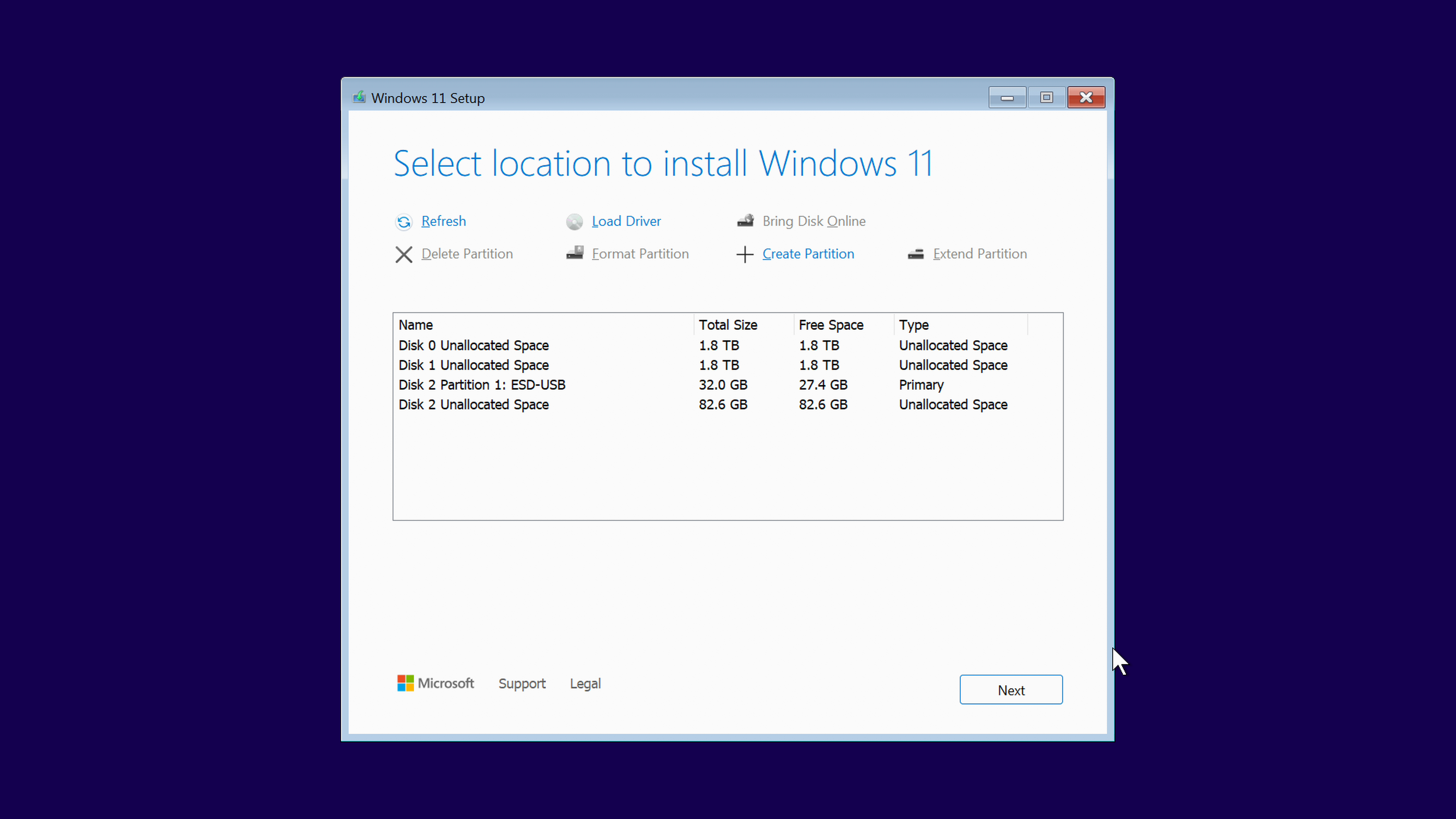Click the Extend Partition drive icon

(x=916, y=254)
